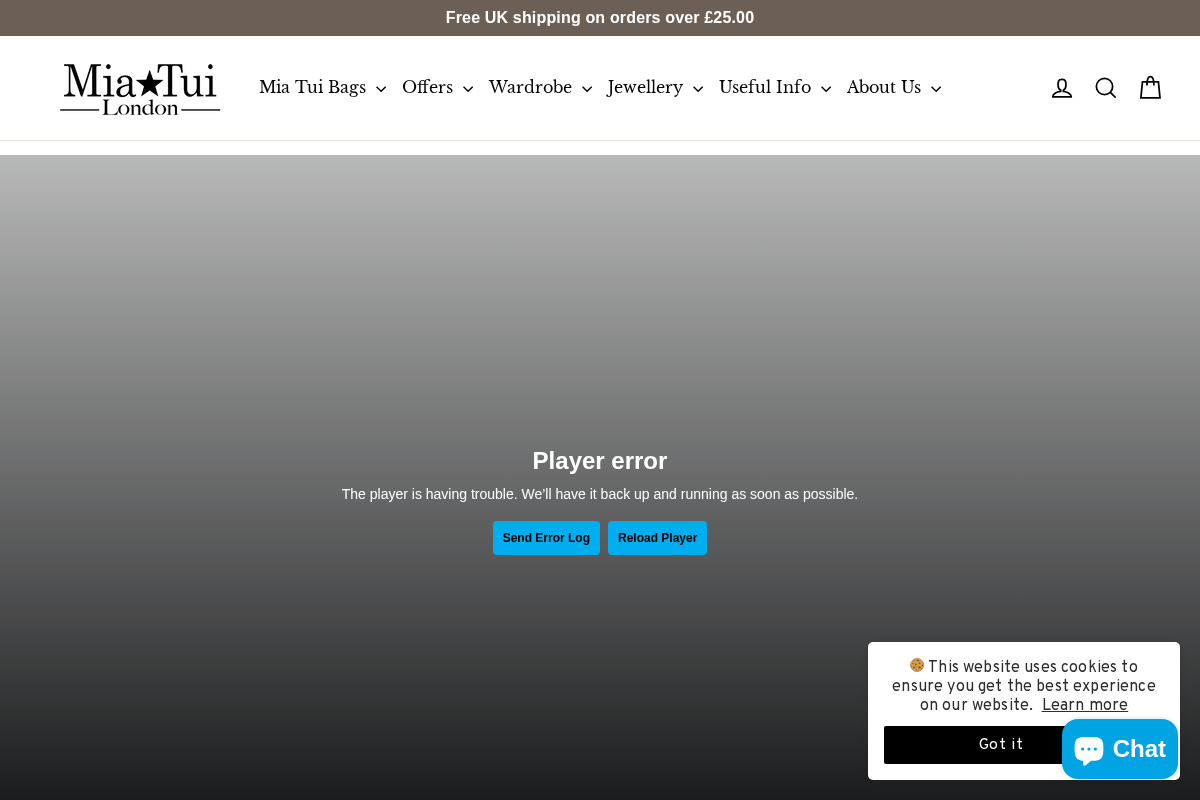Open the Log in account icon
The image size is (1200, 800).
(1061, 88)
